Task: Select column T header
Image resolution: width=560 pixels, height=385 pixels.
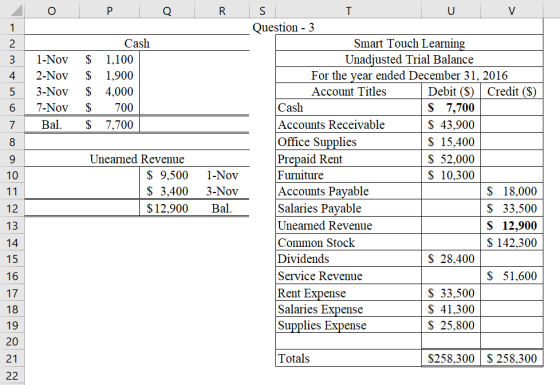Action: point(348,11)
